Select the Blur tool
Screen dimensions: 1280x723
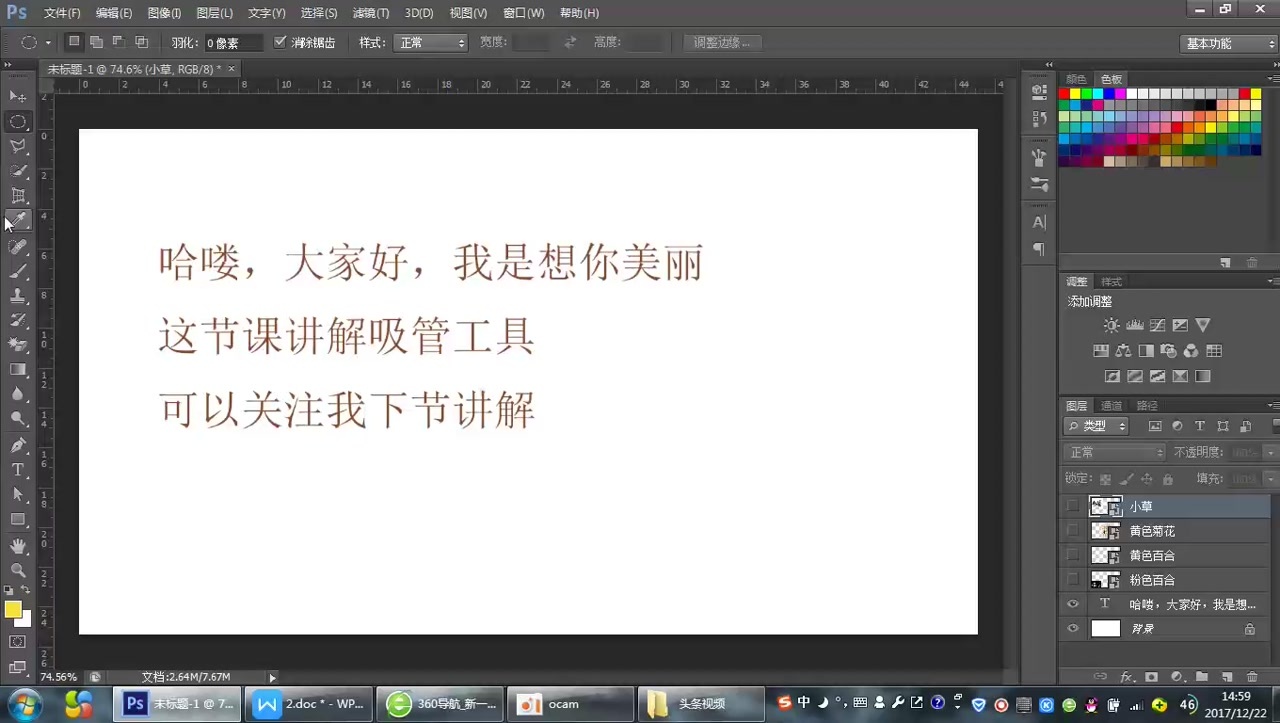18,395
